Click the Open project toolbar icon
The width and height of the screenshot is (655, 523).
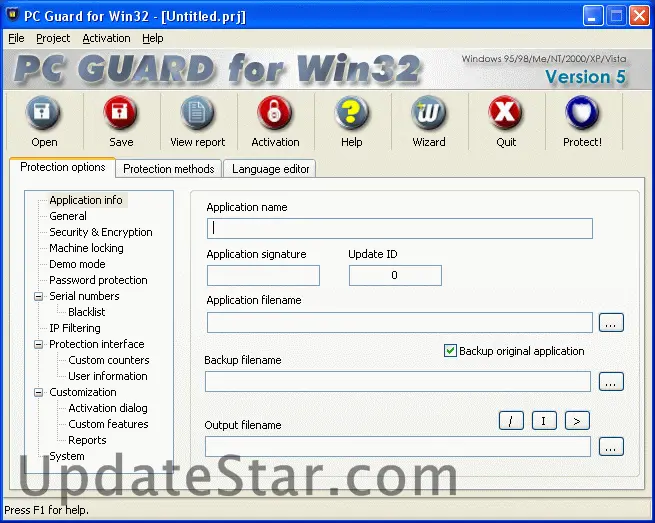44,112
